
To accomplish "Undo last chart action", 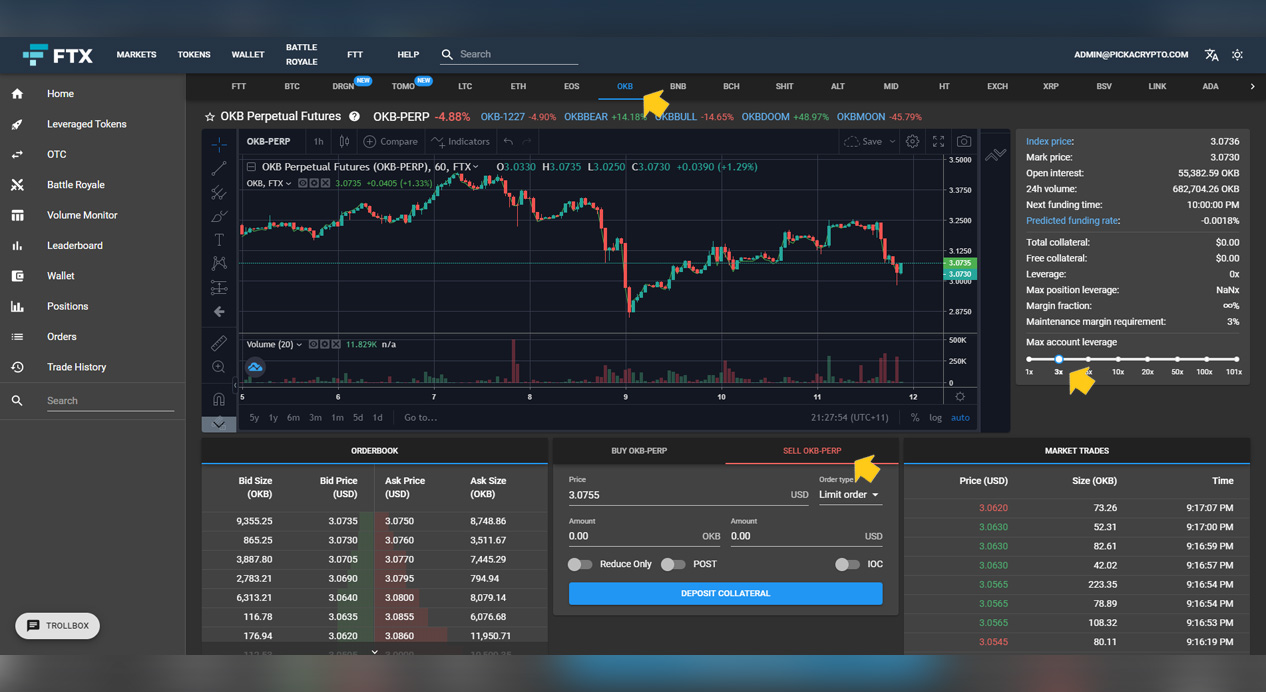I will (508, 142).
